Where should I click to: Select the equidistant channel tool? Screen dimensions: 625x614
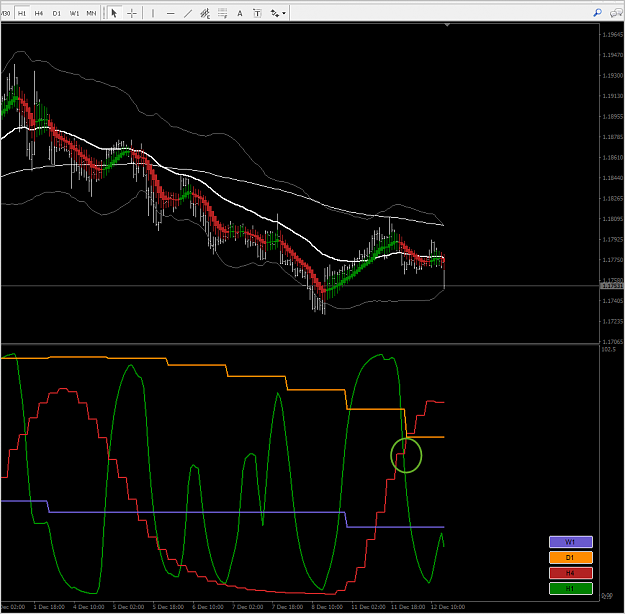point(205,13)
